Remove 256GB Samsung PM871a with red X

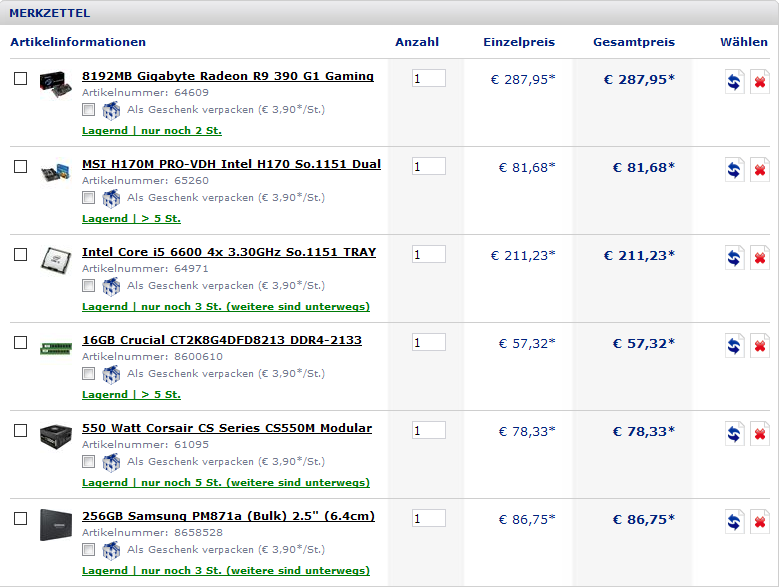[760, 521]
